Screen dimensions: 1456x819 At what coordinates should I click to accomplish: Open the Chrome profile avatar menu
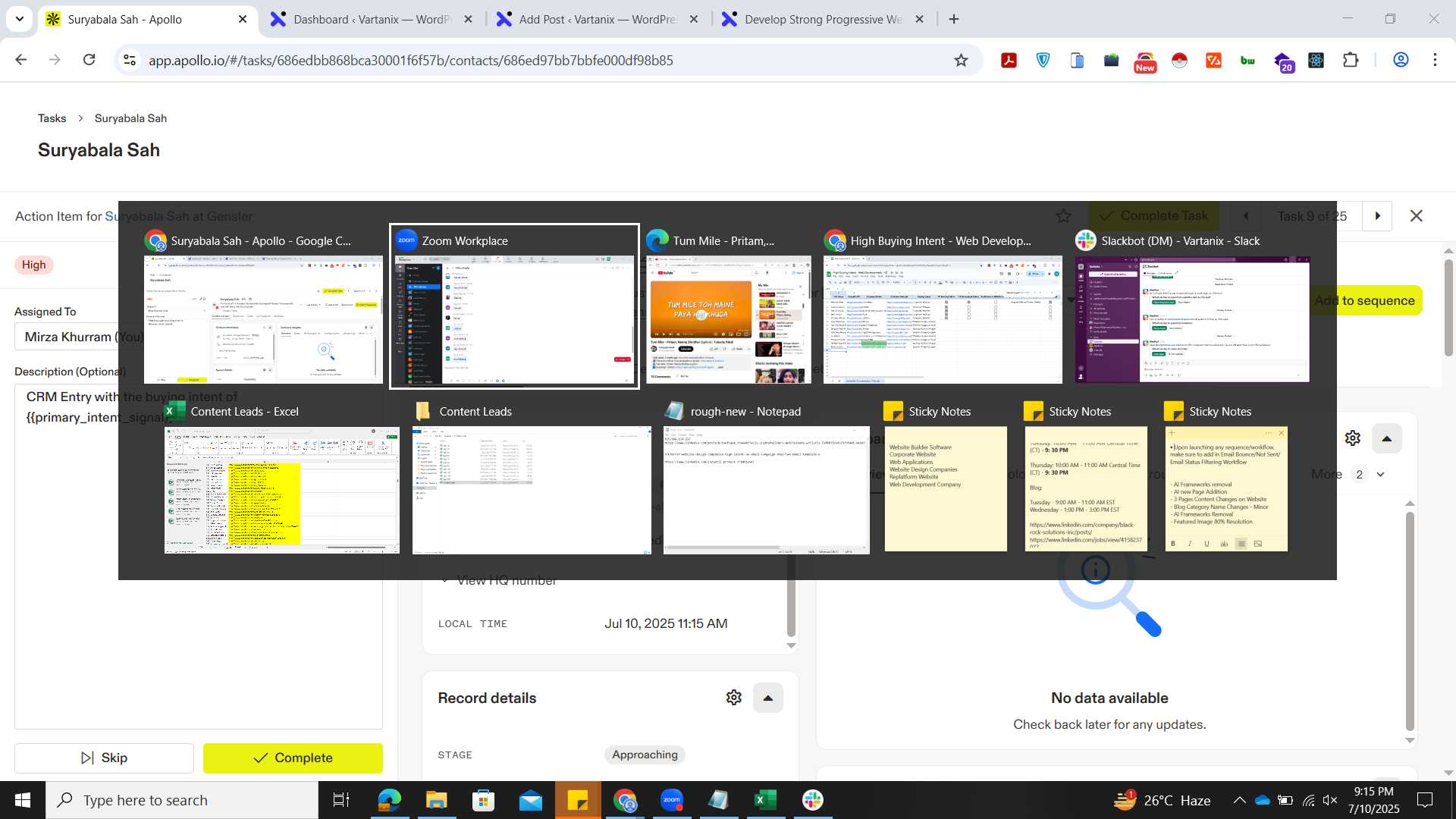[1401, 60]
